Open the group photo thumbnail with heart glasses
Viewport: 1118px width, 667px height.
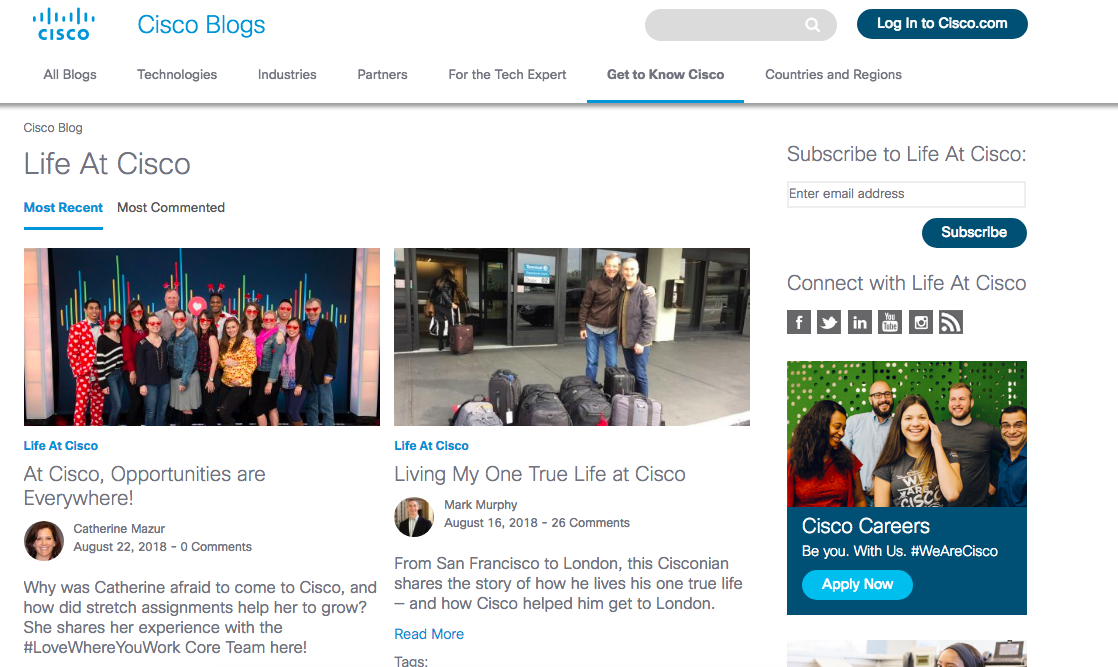click(202, 337)
